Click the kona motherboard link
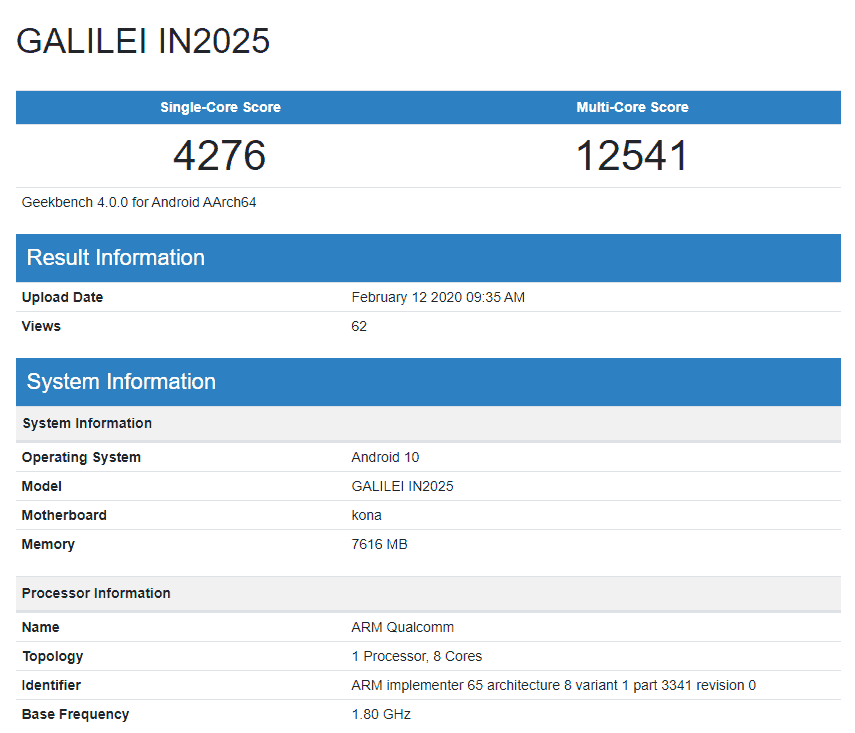Image resolution: width=855 pixels, height=733 pixels. tap(366, 515)
